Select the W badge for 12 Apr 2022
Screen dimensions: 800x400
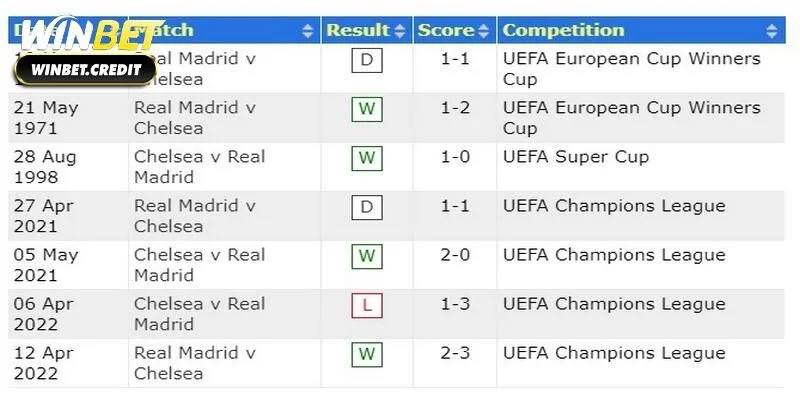tap(367, 354)
